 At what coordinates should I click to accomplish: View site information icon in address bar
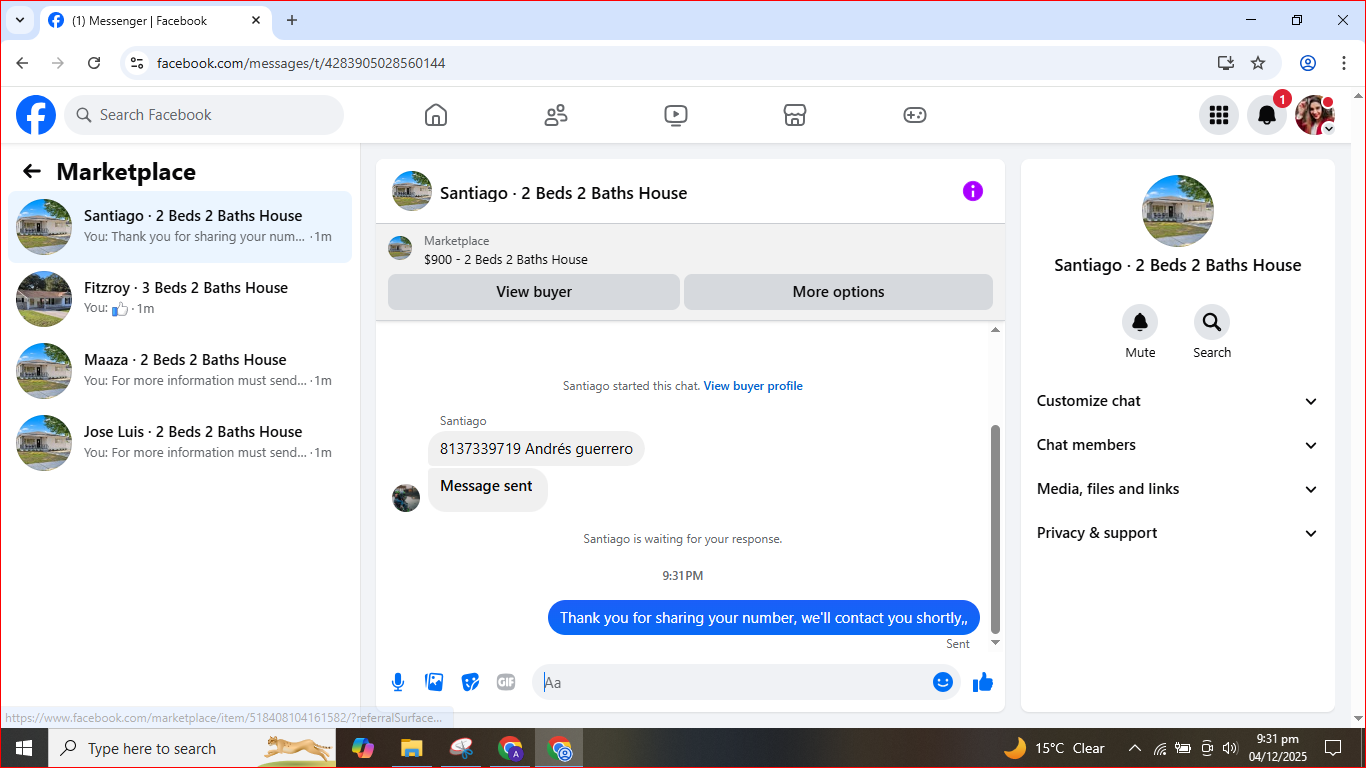138,63
